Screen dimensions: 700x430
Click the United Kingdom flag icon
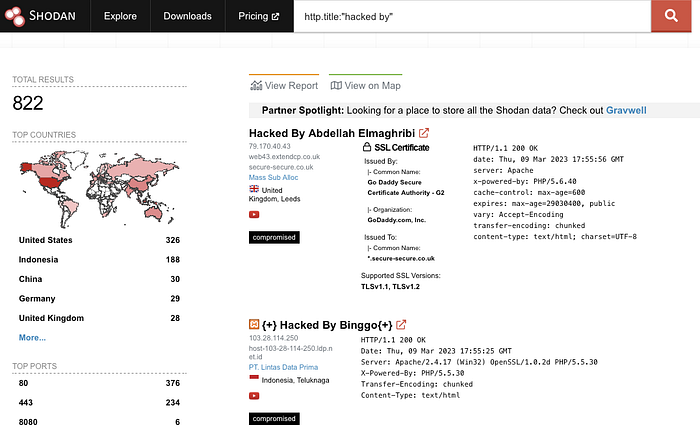254,189
